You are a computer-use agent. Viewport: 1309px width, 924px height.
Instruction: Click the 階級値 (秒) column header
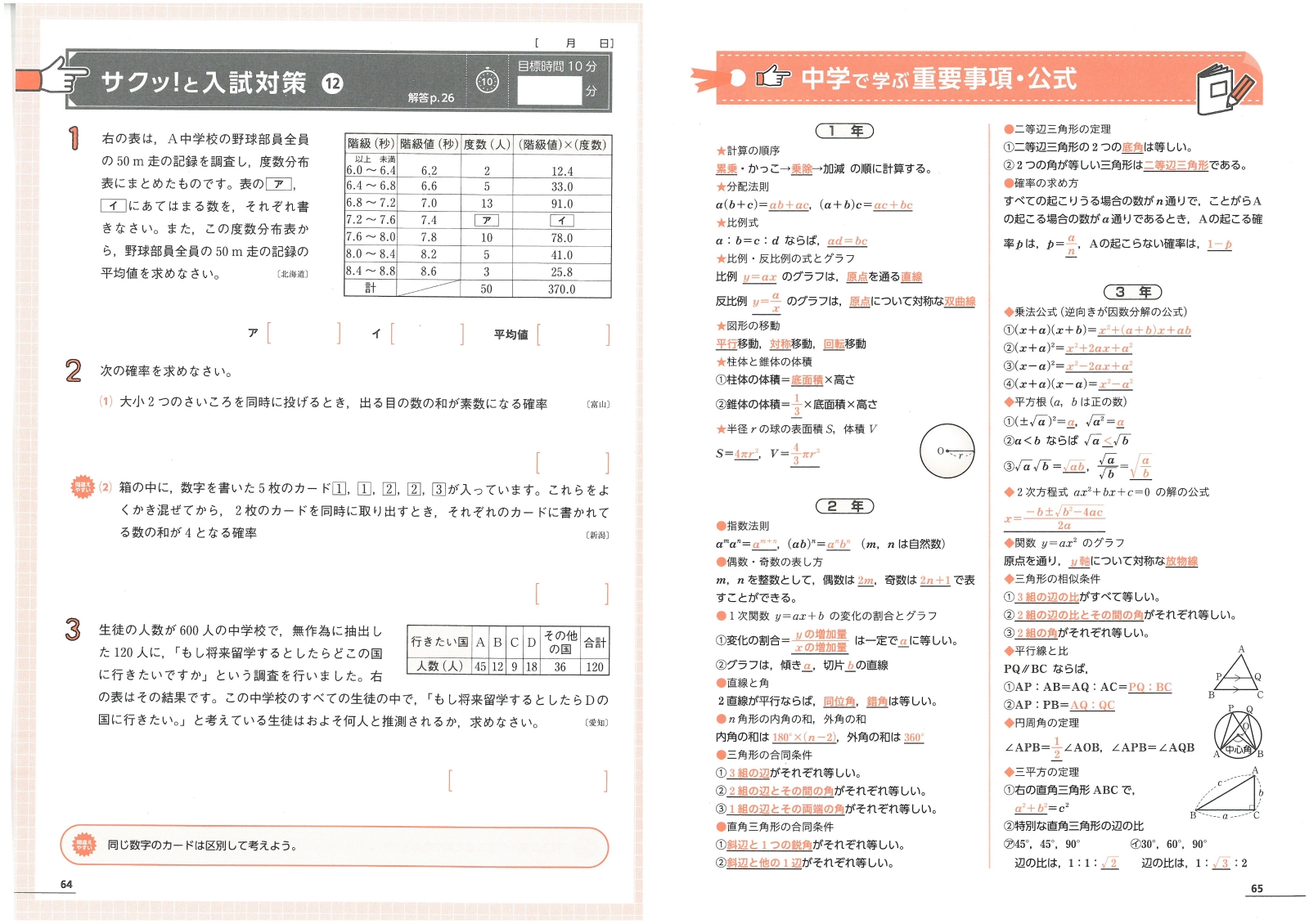pos(429,144)
